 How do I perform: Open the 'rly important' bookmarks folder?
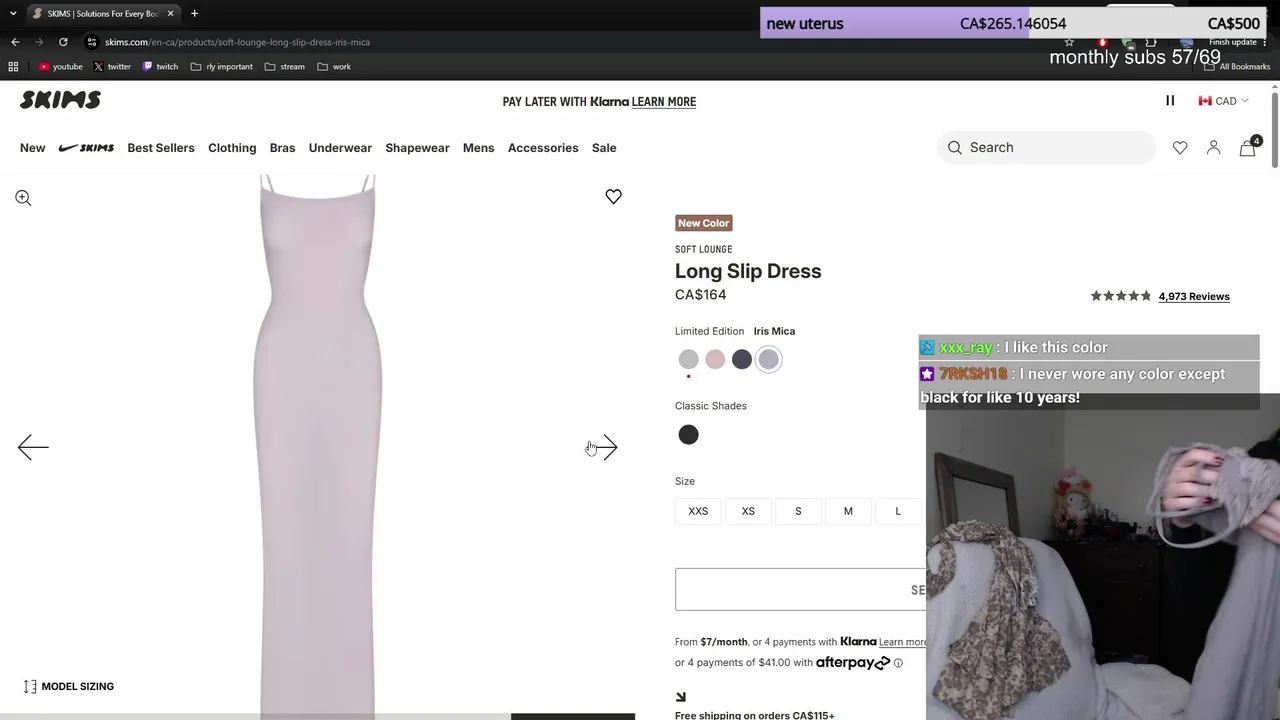pos(222,67)
